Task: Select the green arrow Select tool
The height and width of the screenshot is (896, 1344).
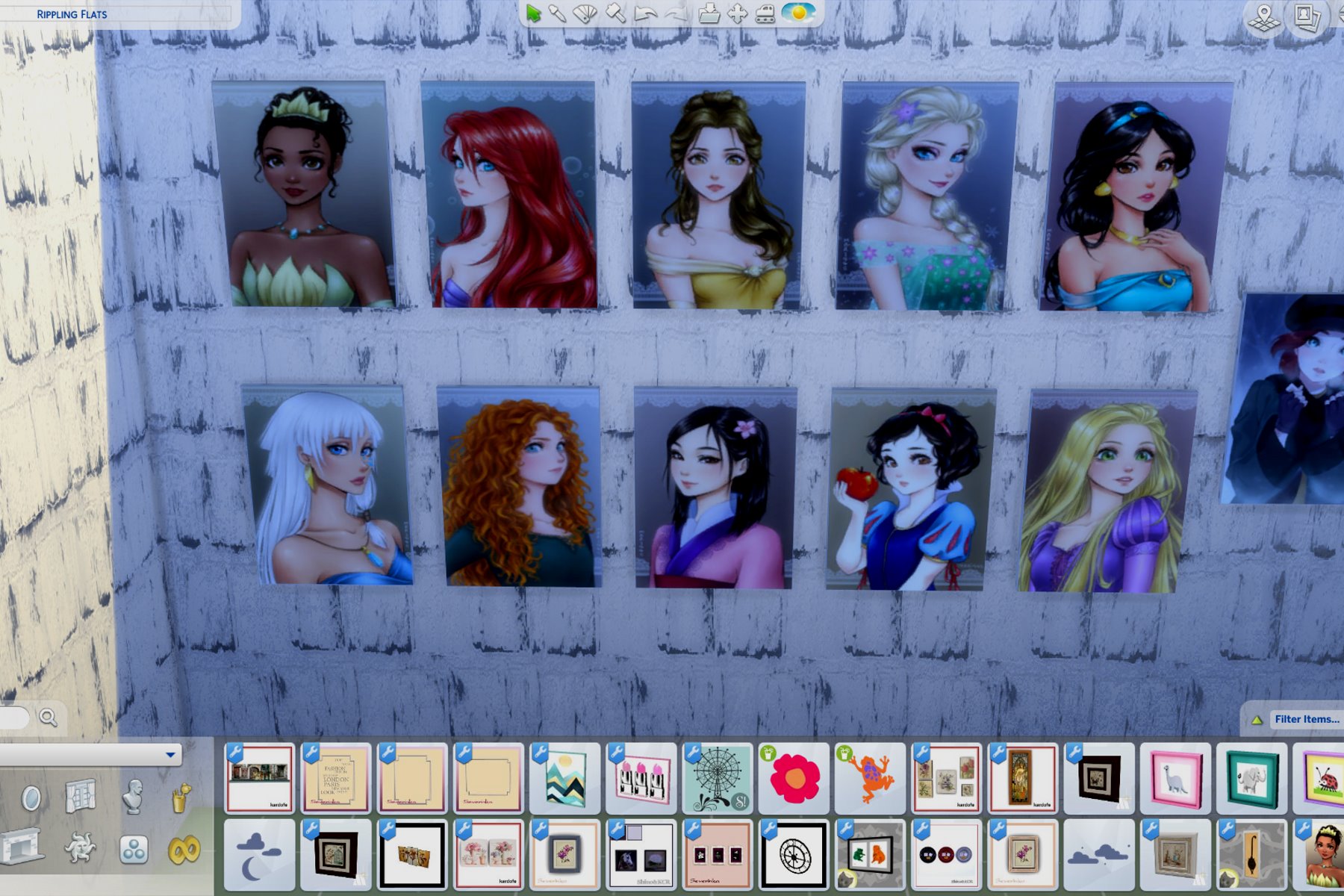Action: click(533, 13)
